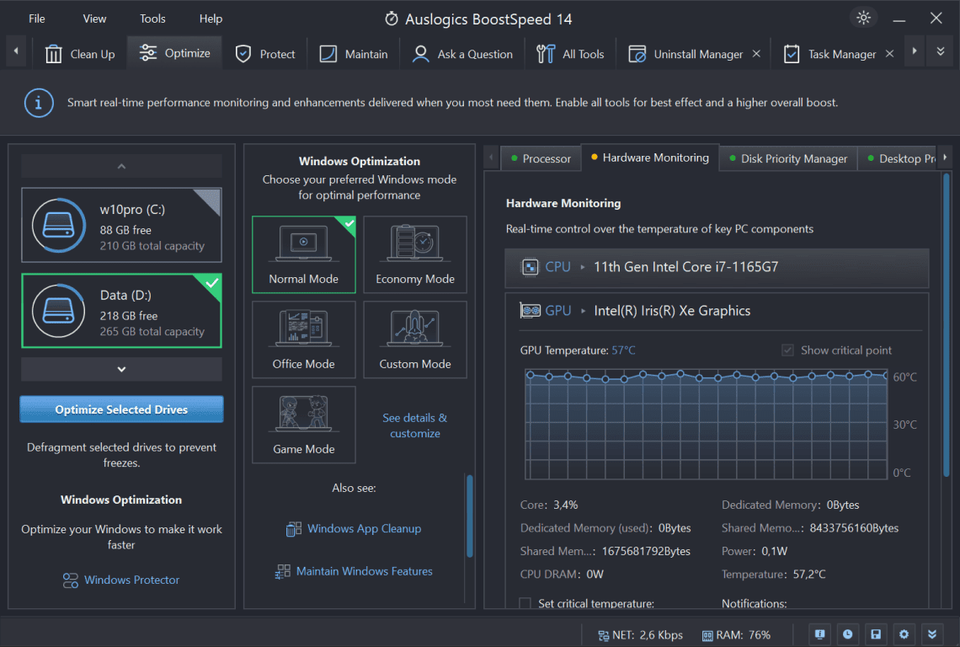Click the Ask a Question icon

pos(421,54)
